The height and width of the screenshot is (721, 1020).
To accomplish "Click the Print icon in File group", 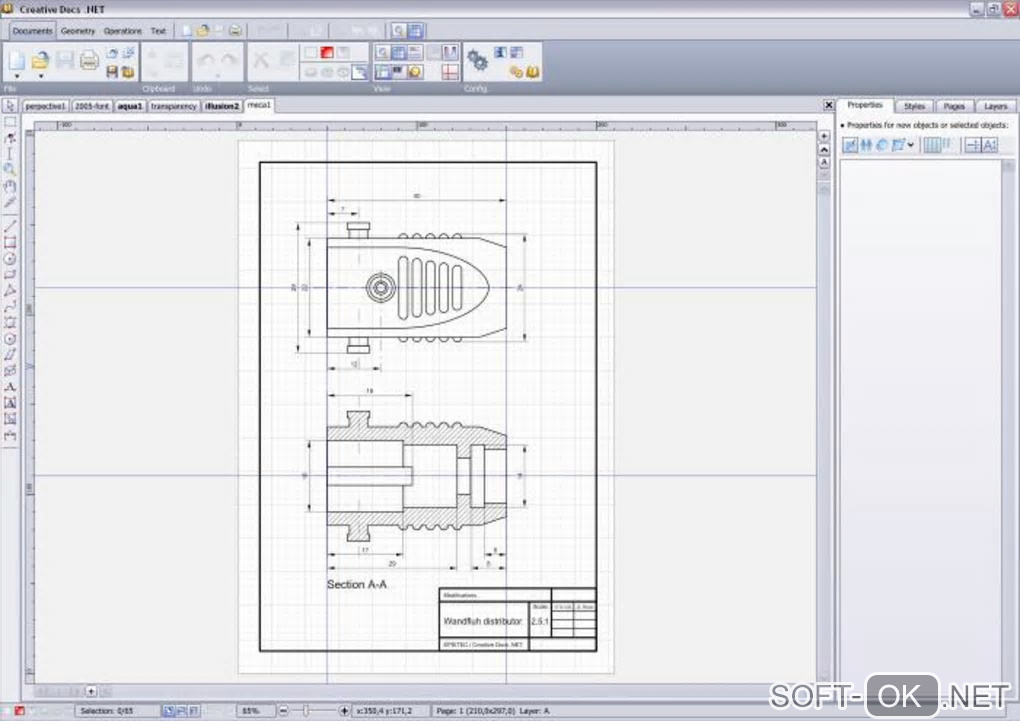I will [x=88, y=61].
